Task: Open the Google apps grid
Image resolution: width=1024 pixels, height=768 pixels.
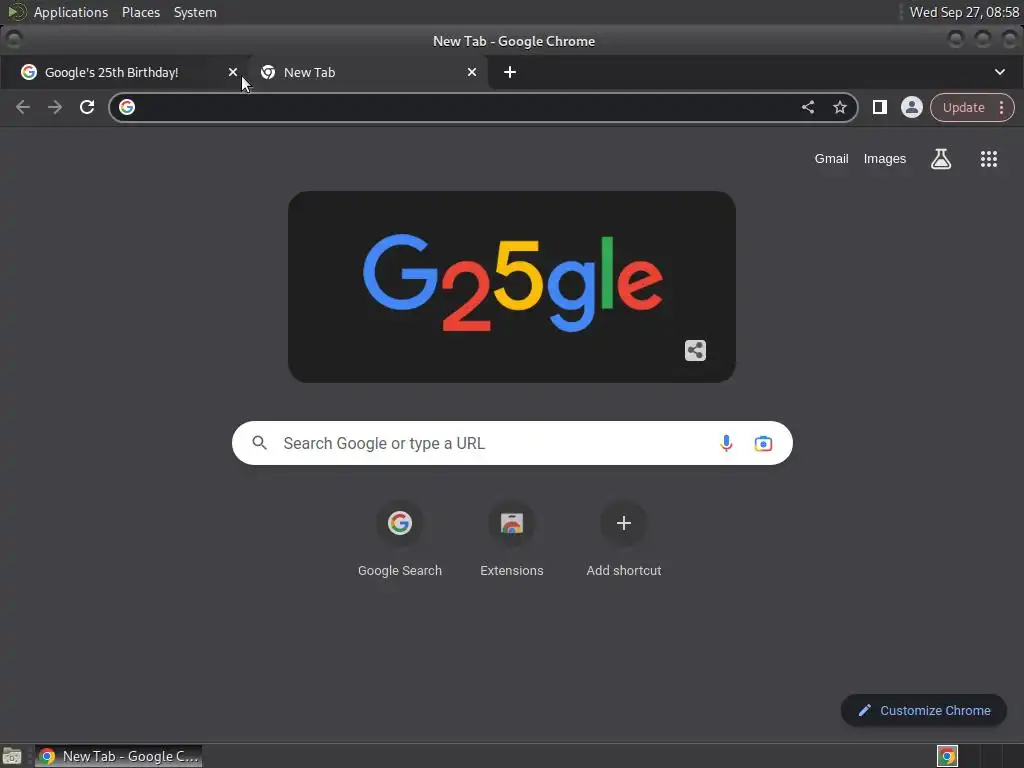Action: 989,159
